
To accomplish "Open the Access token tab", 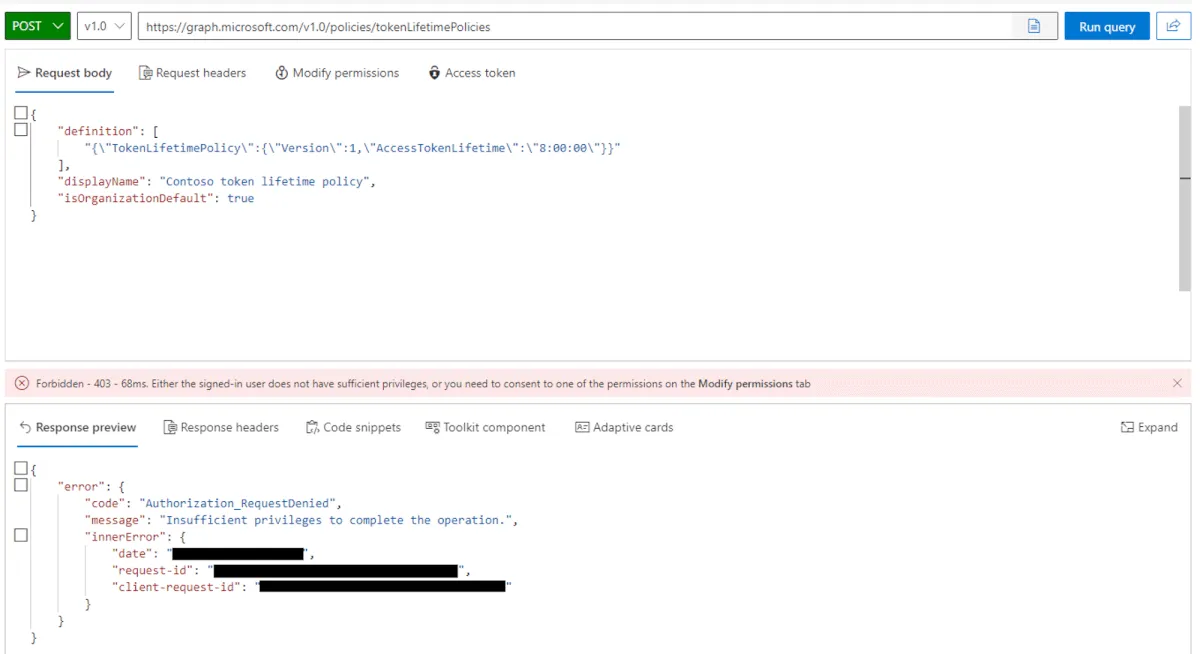I will pyautogui.click(x=471, y=73).
